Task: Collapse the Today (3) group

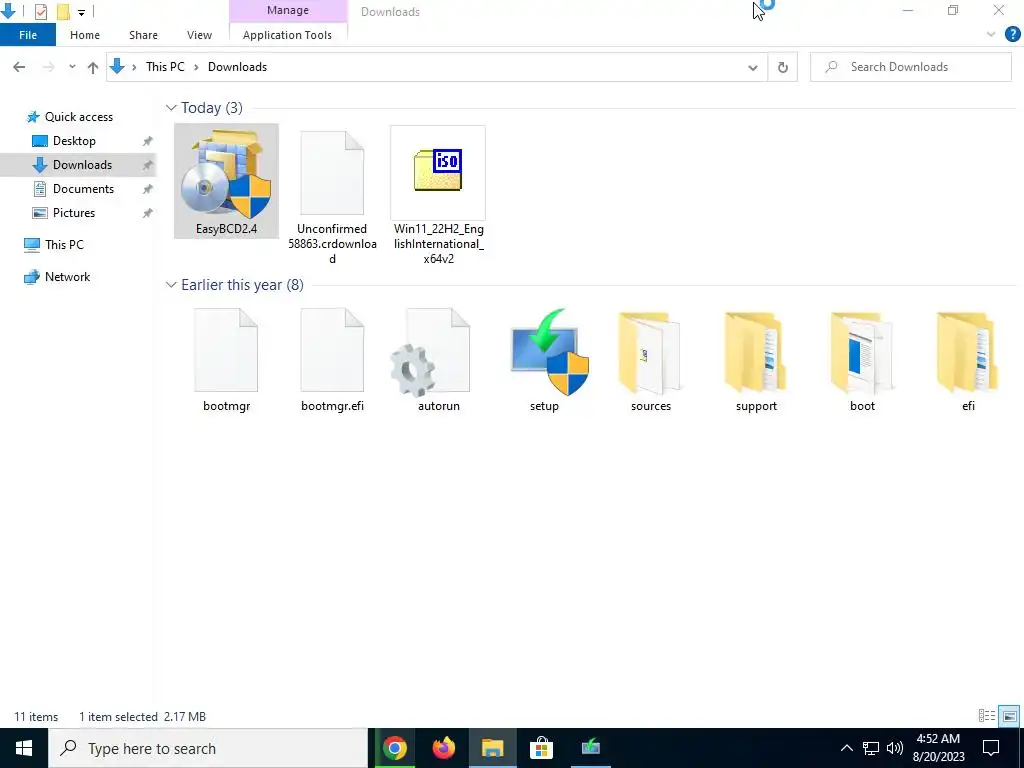Action: (170, 108)
